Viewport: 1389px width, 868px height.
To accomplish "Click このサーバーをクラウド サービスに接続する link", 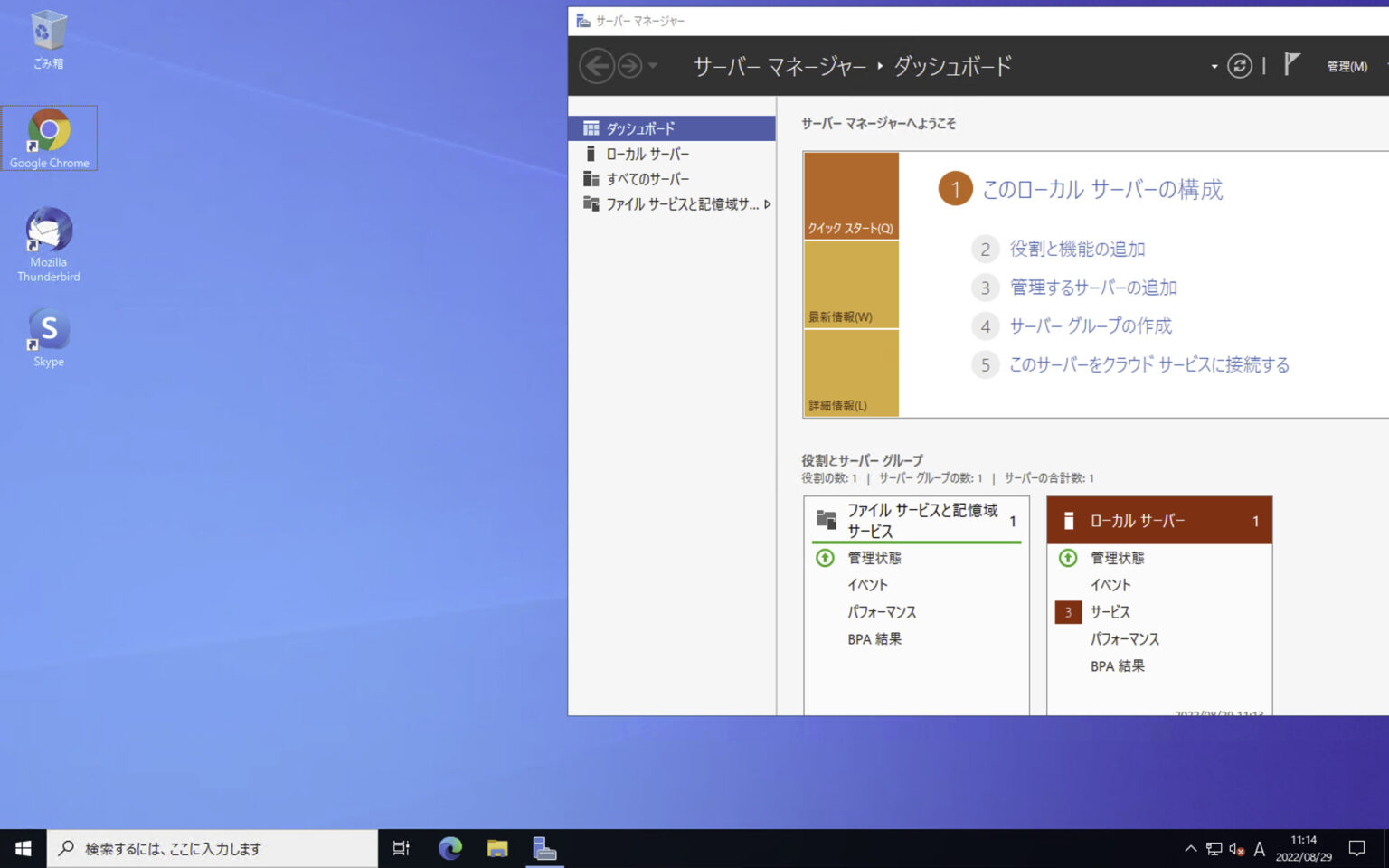I will 1149,364.
